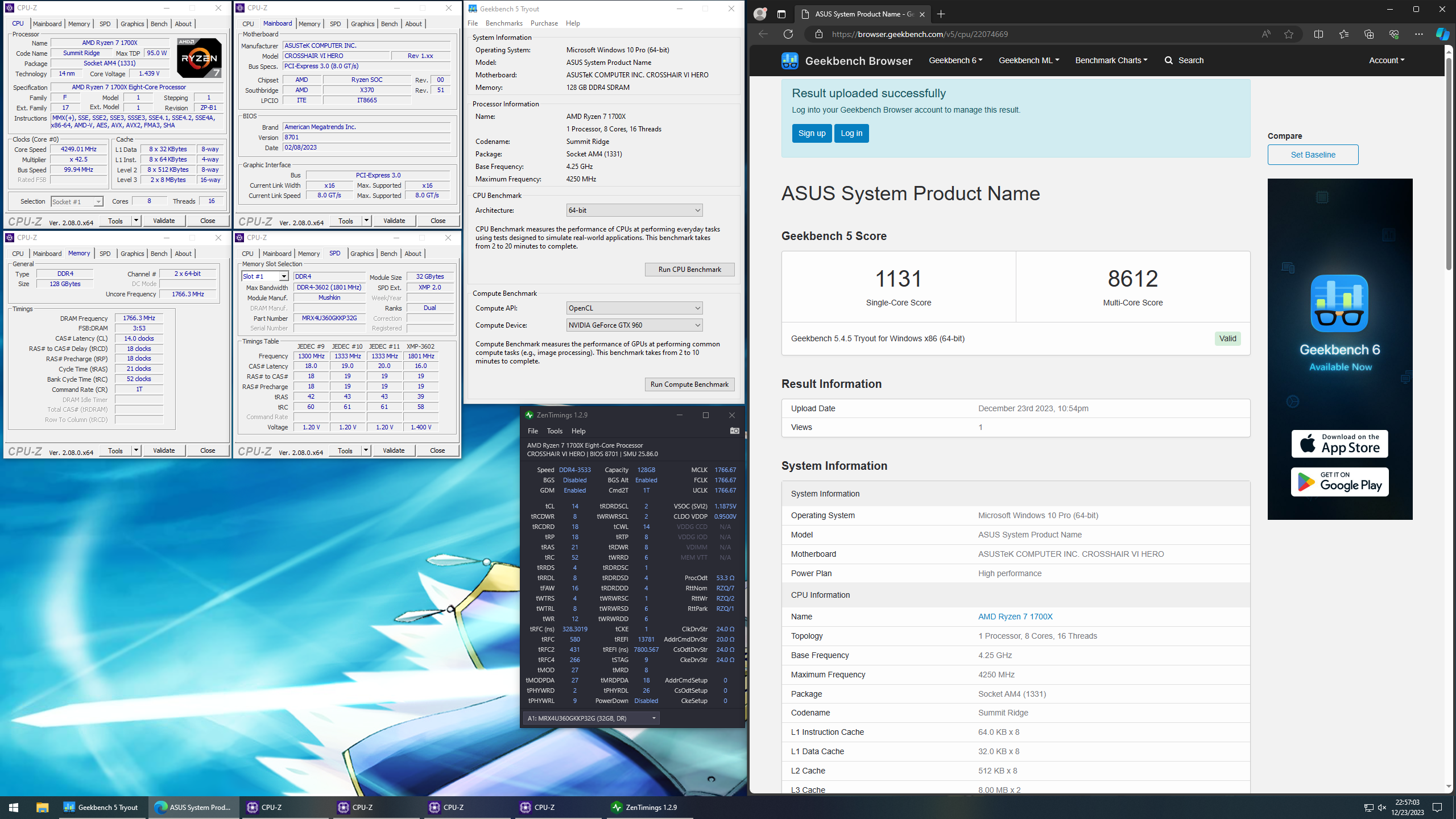Open the split screen icon in browser toolbar
This screenshot has width=1456, height=819.
[1318, 34]
